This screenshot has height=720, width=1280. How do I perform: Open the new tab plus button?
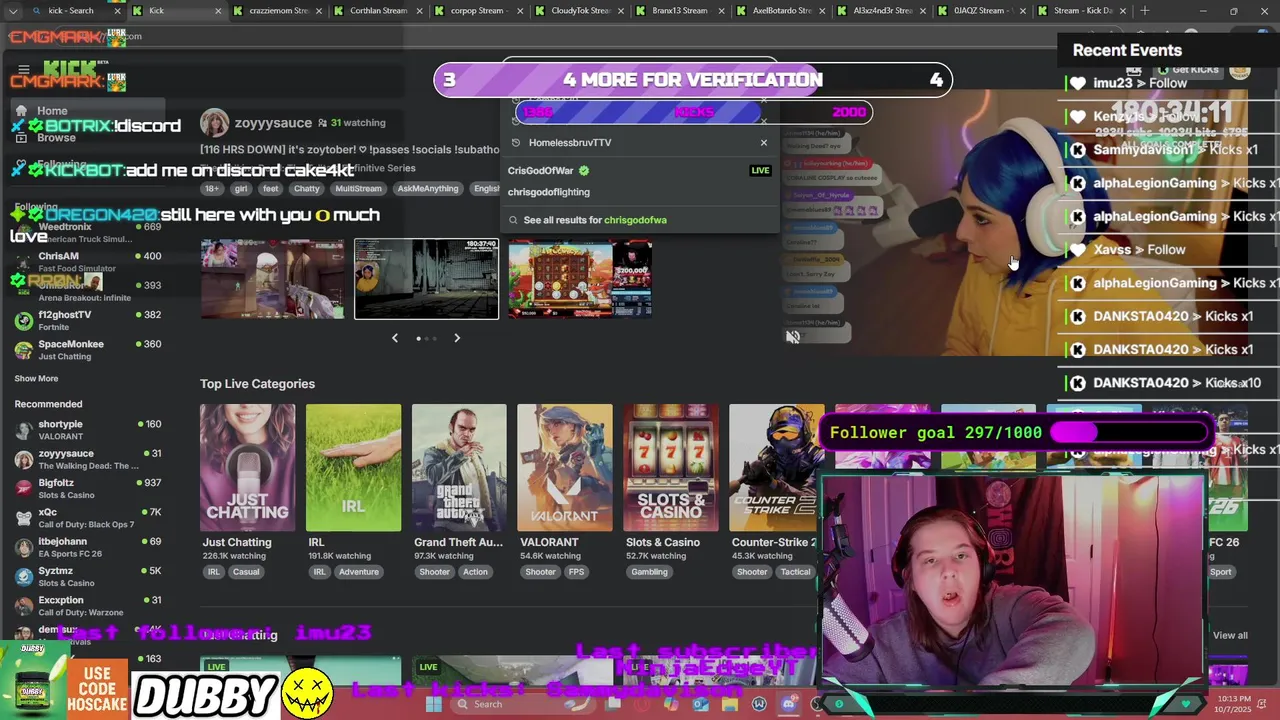click(1145, 11)
